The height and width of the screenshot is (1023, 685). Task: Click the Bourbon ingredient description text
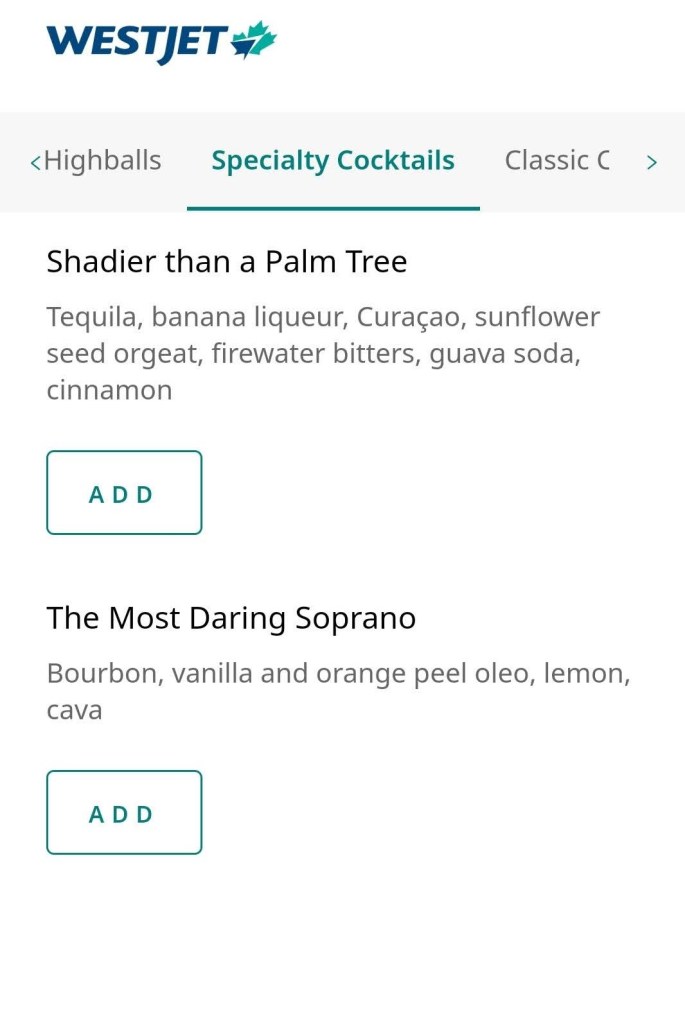click(338, 691)
